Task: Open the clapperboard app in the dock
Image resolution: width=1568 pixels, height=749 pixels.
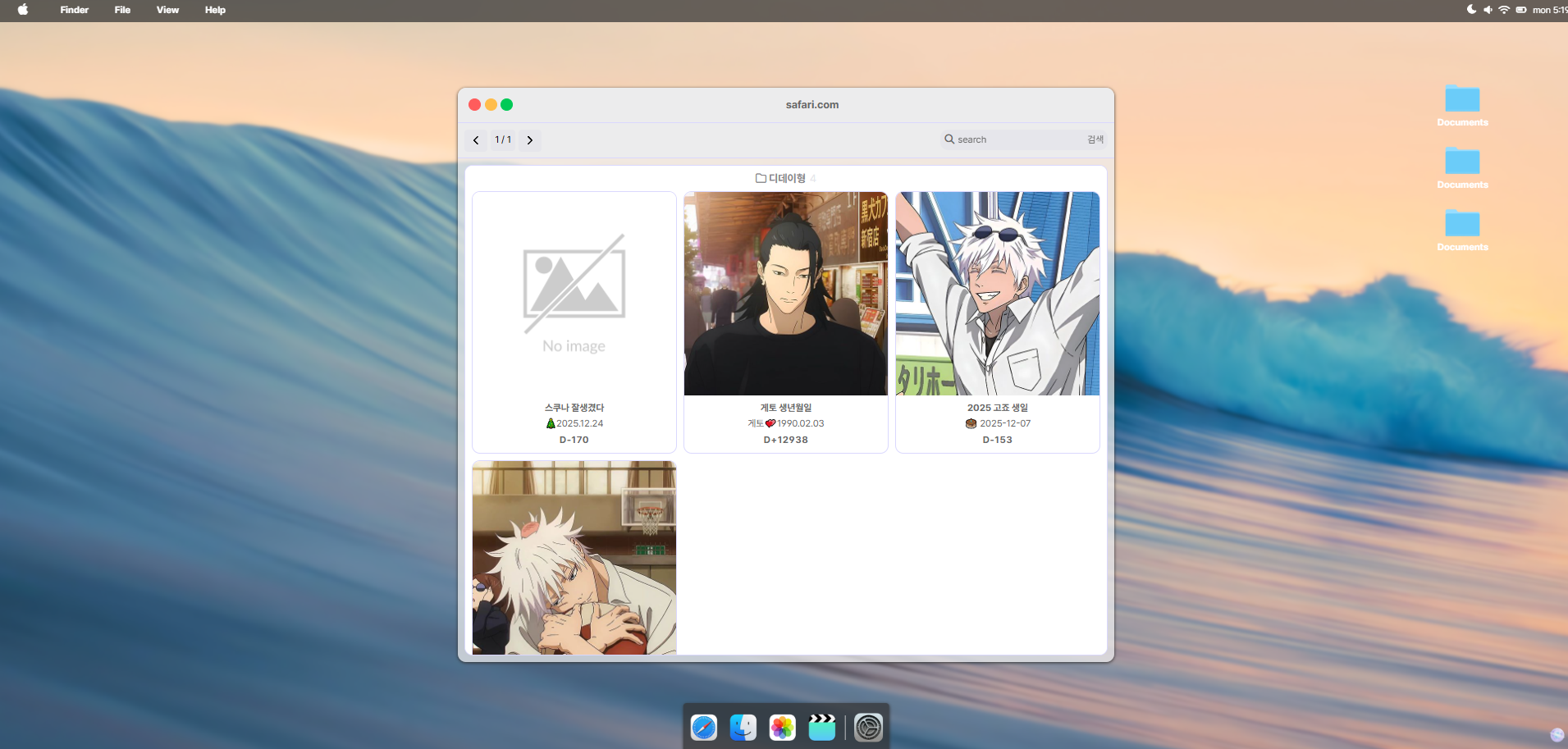Action: [x=822, y=728]
